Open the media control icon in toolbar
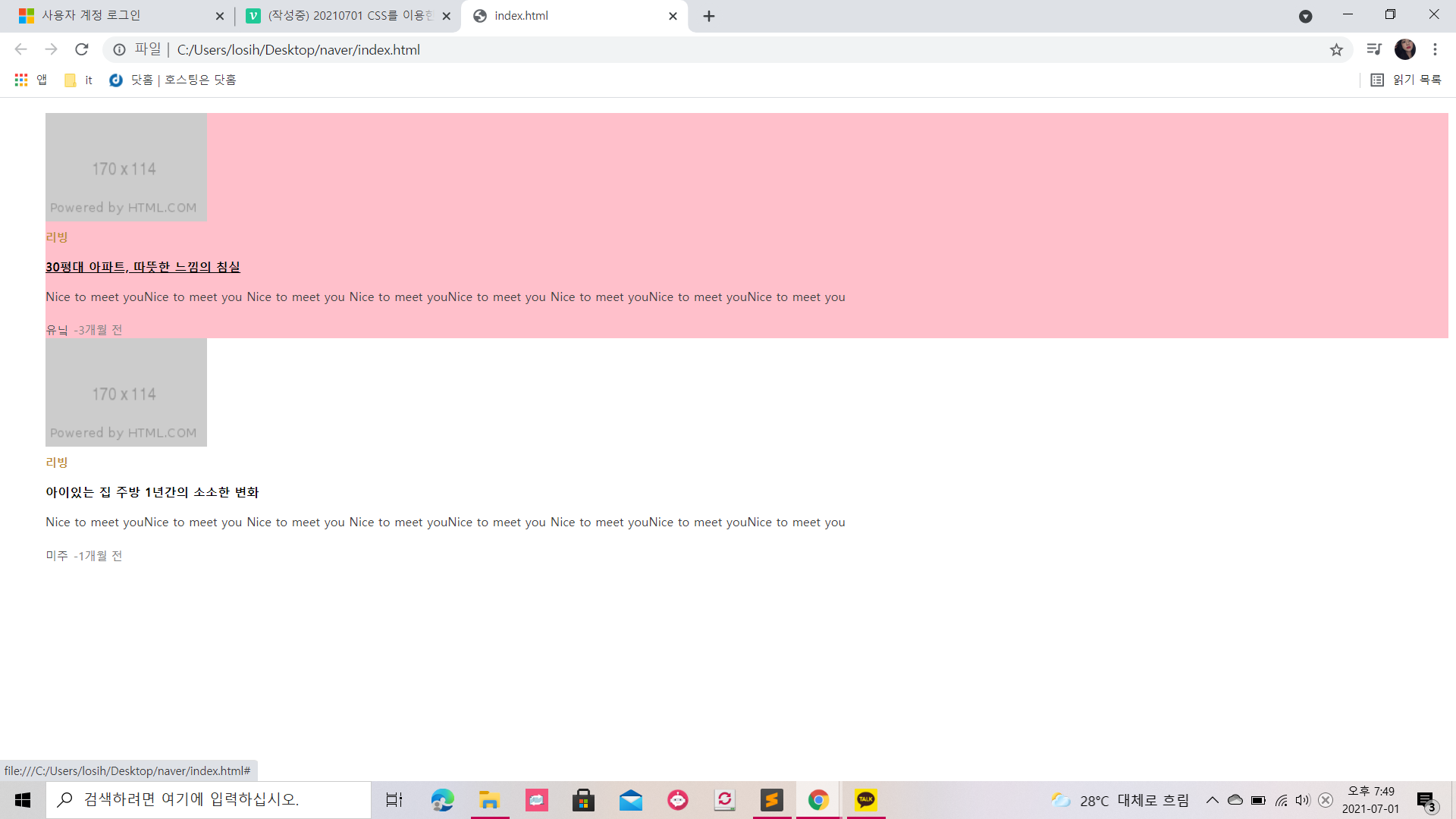Screen dimensions: 1456x819 coord(1373,49)
